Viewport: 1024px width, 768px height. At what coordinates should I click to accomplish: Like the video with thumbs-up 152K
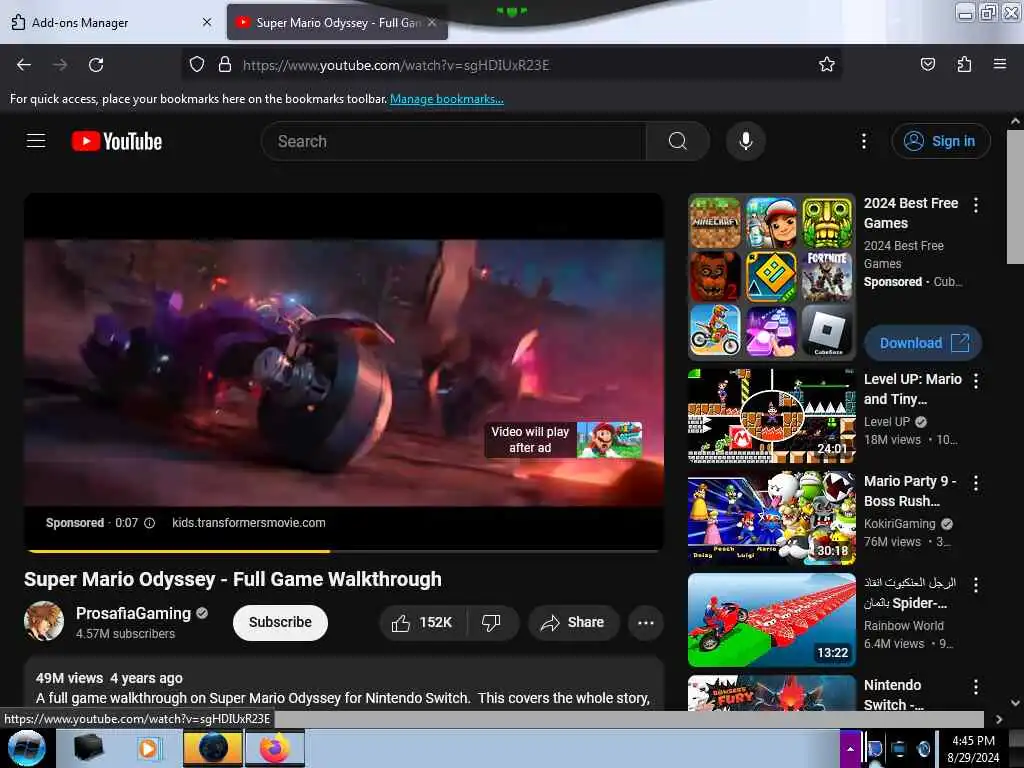coord(423,622)
